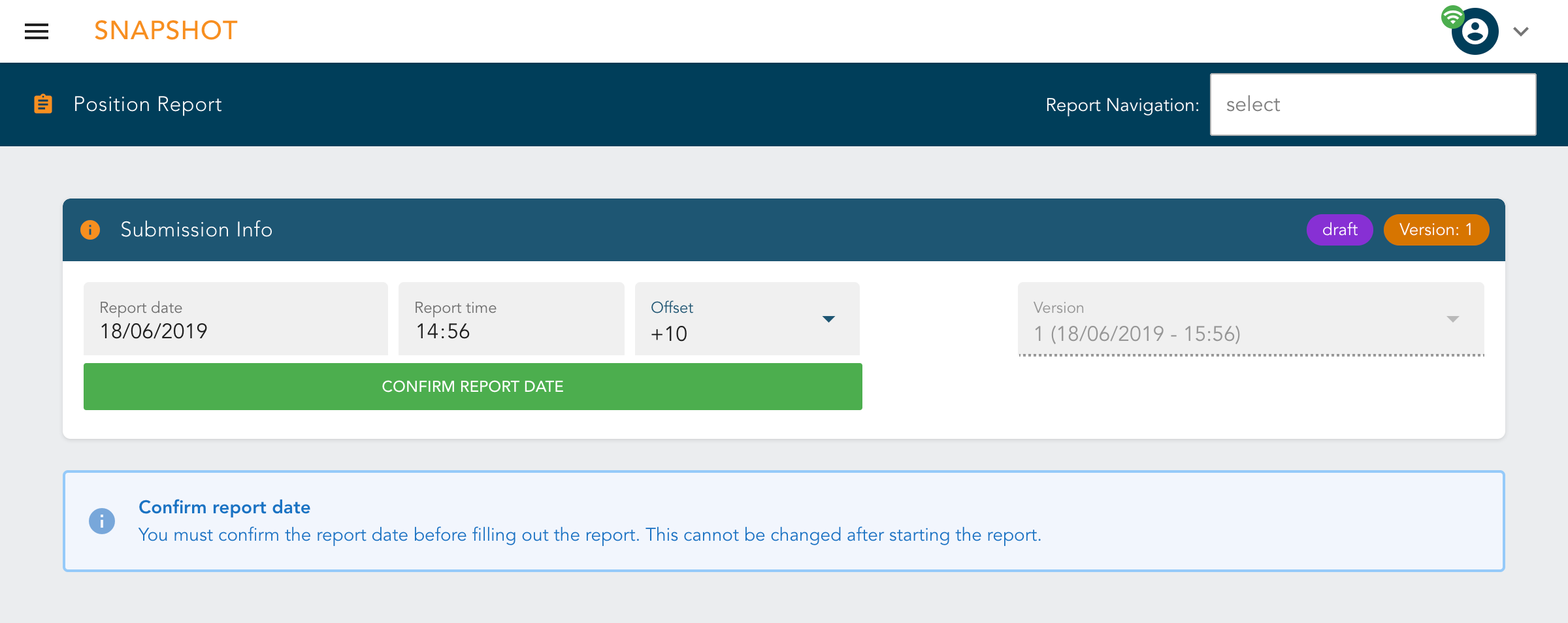Click the purple draft status badge
This screenshot has height=623, width=1568.
click(x=1339, y=230)
